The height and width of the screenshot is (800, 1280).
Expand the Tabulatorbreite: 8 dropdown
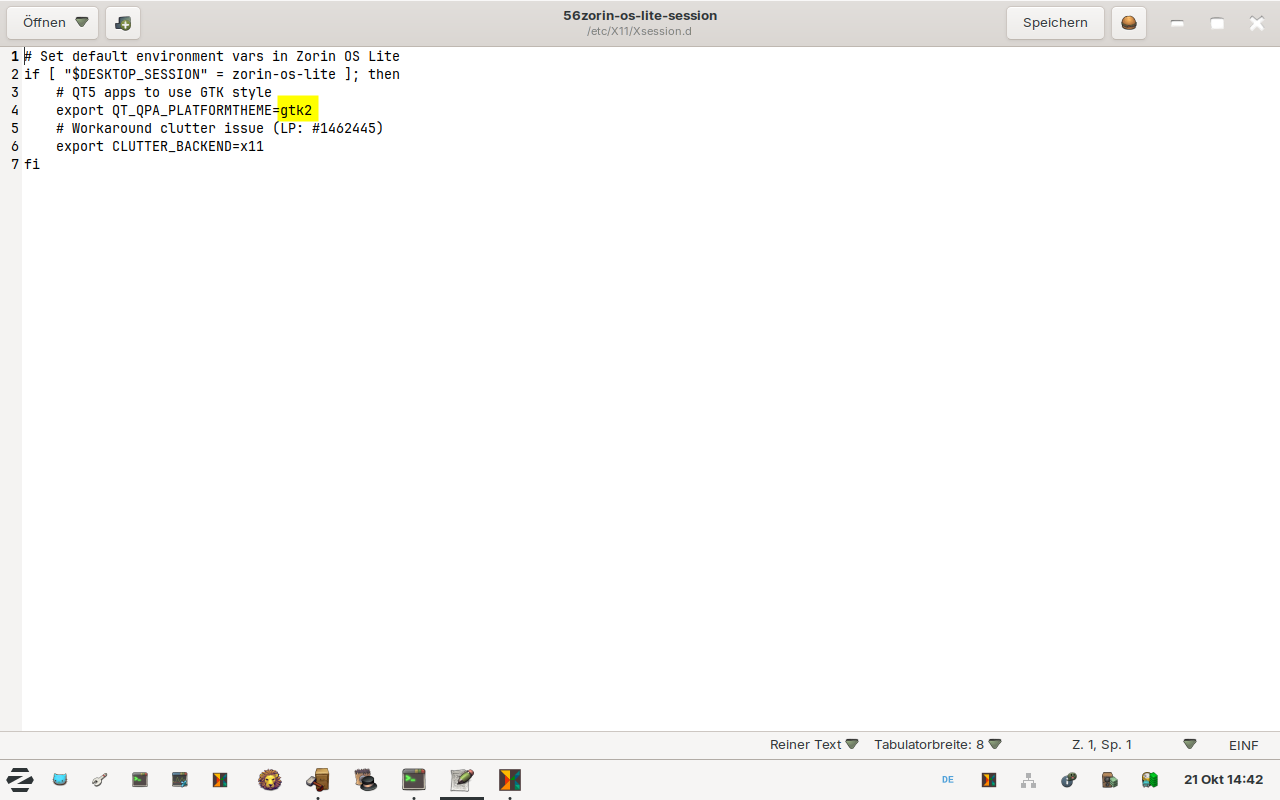coord(937,745)
